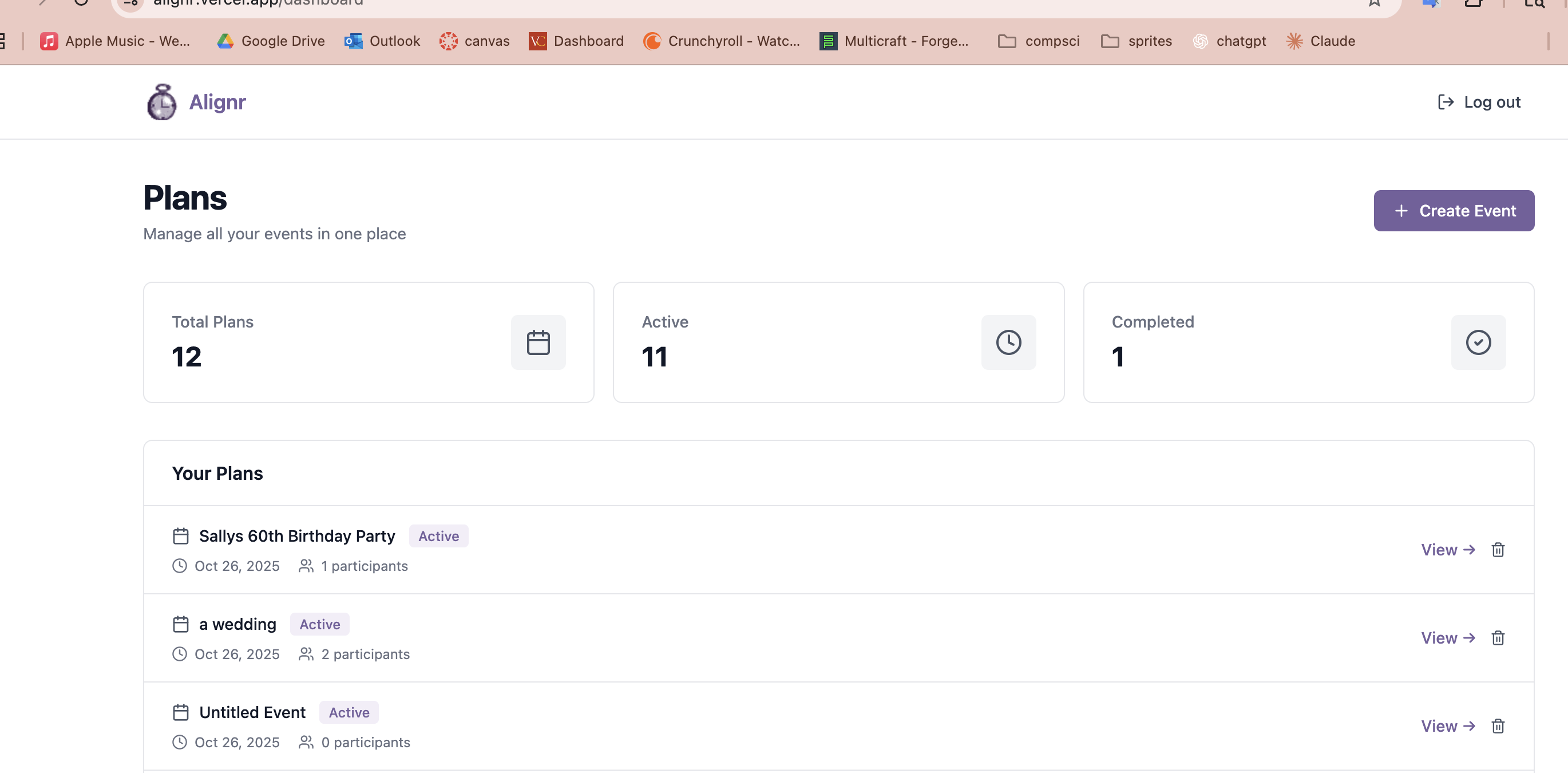Expand the sprites bookmarks folder
The image size is (1568, 773).
[1137, 41]
